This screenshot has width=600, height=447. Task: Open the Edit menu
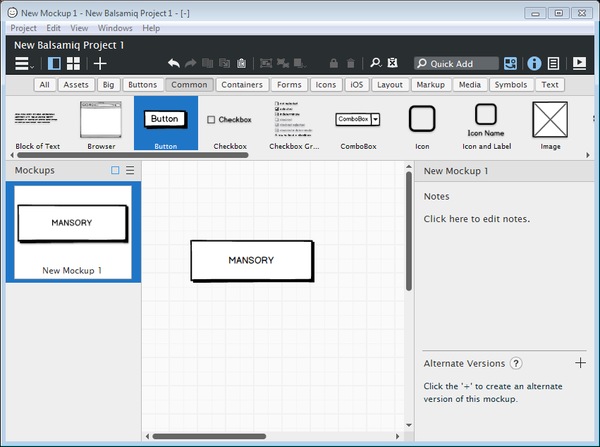click(x=53, y=28)
